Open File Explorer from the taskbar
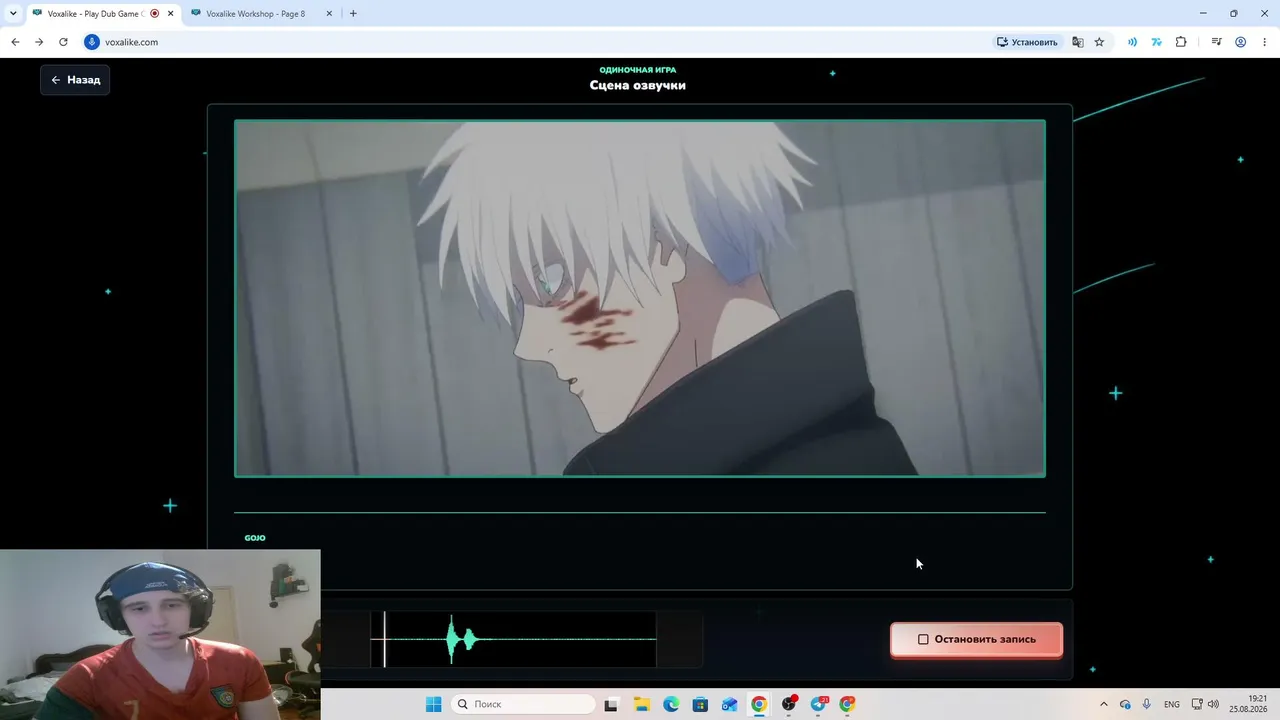Screen dimensions: 1280x720 641,704
